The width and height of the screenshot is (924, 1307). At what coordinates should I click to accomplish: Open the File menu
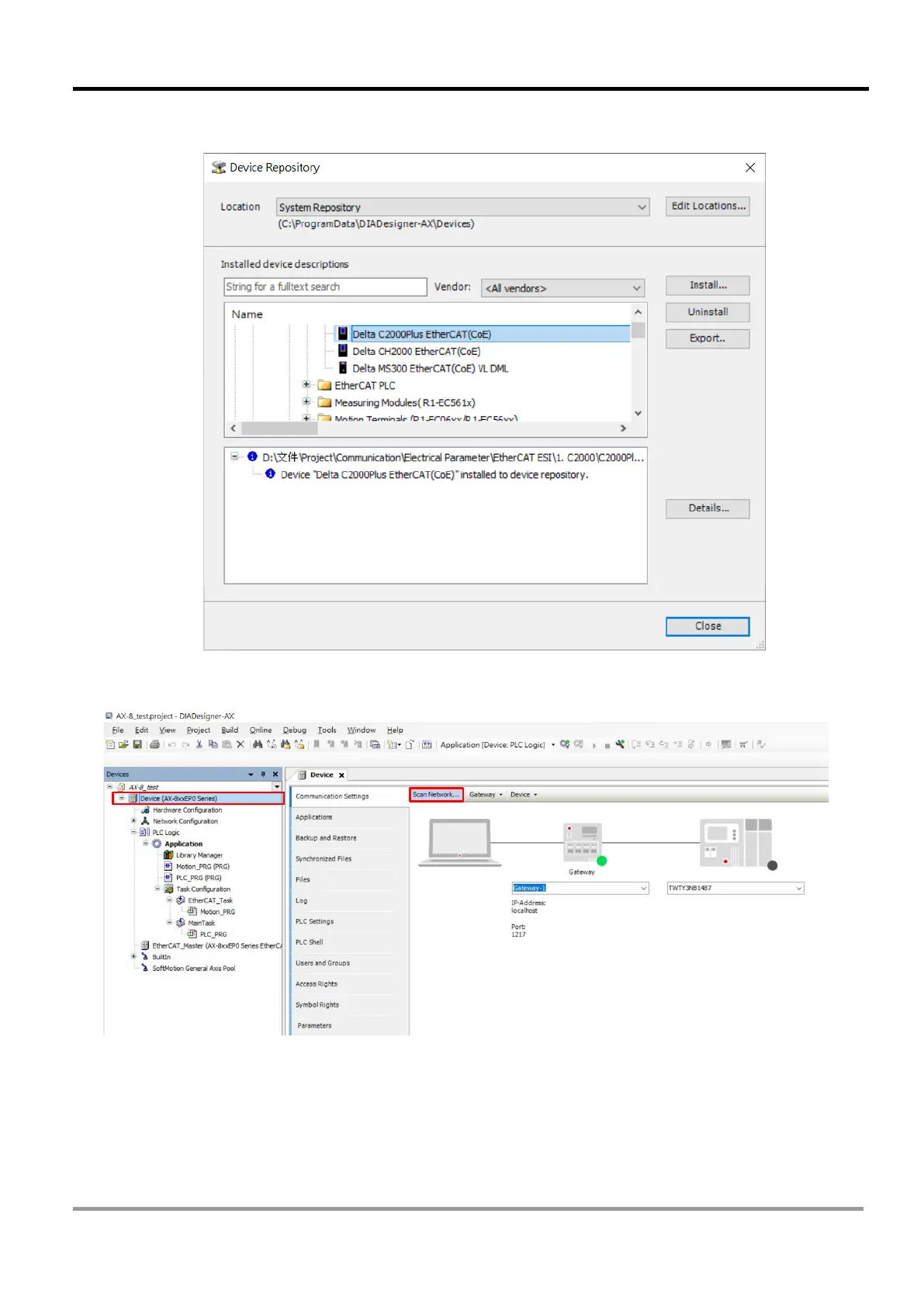[118, 730]
